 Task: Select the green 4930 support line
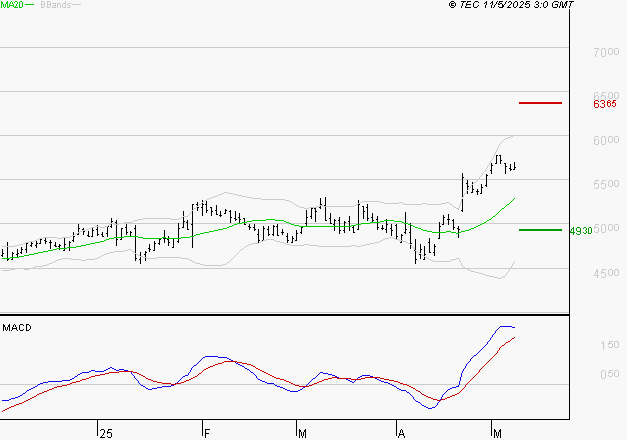point(540,230)
